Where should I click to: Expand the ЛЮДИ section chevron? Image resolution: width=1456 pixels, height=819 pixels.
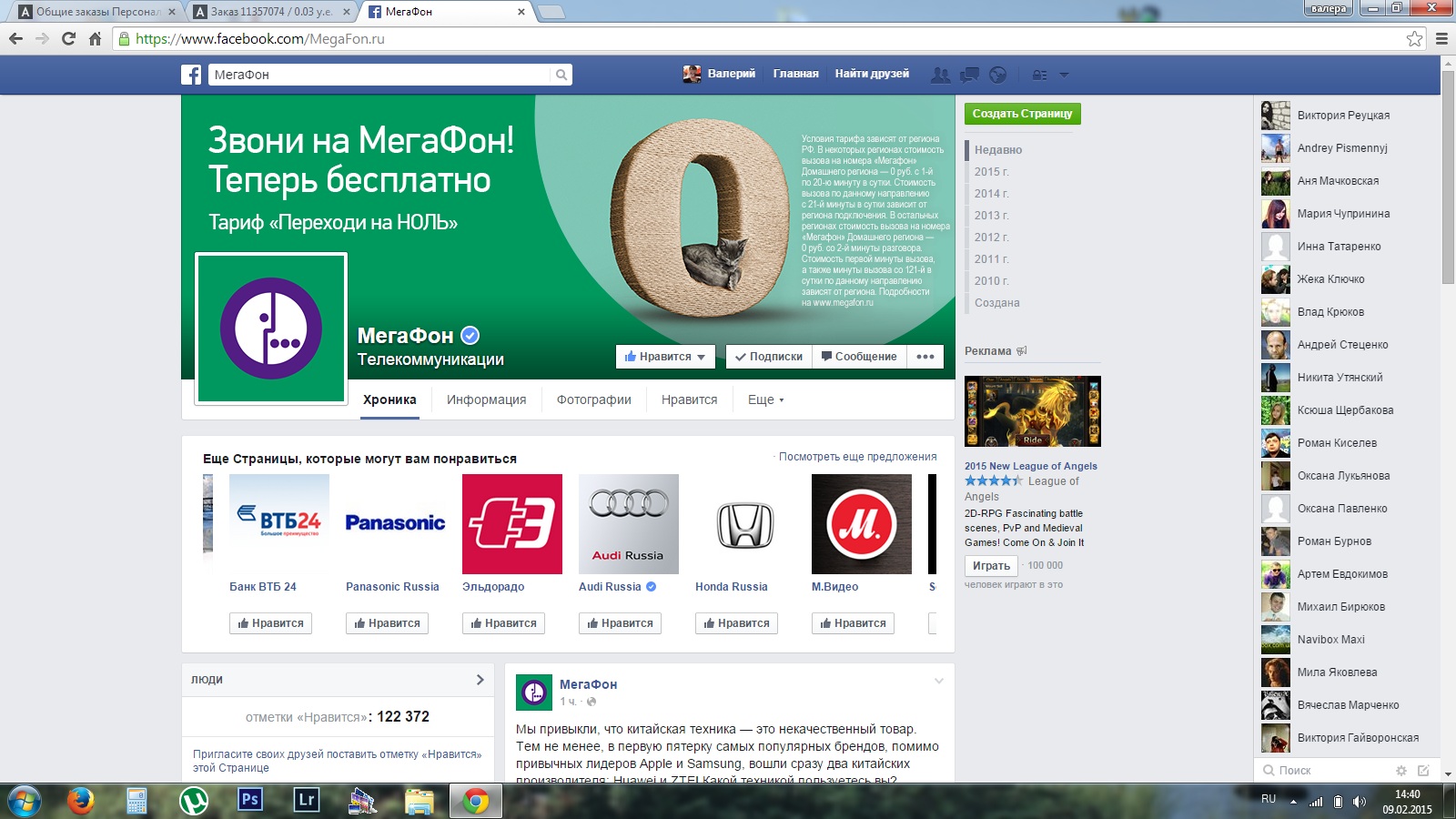pyautogui.click(x=480, y=680)
